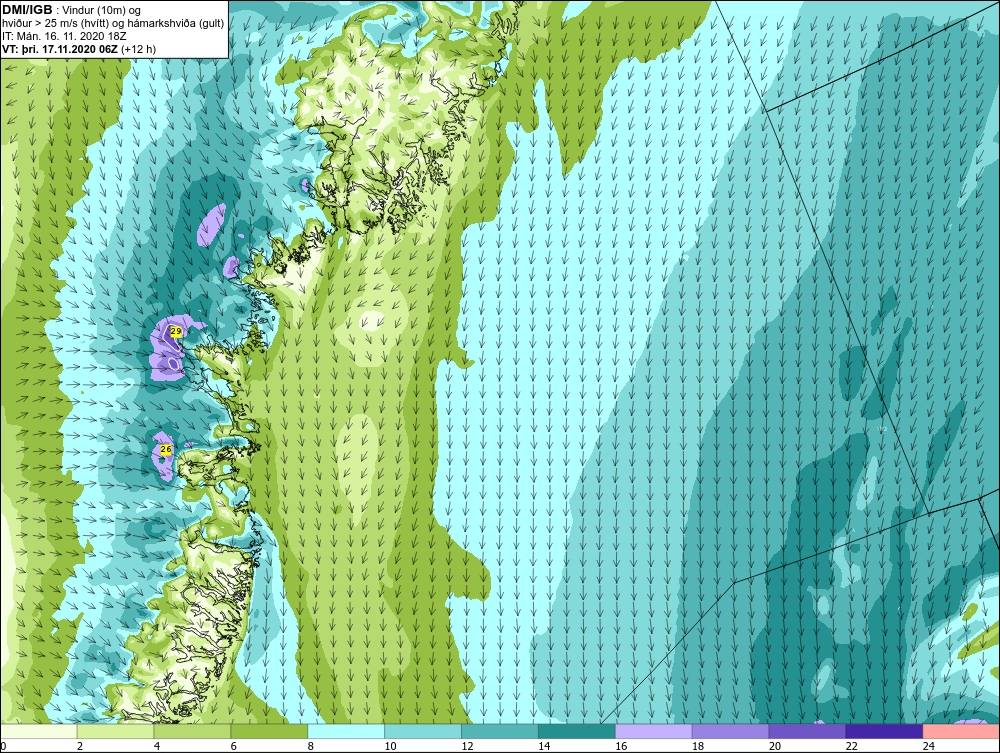The width and height of the screenshot is (1000, 753).
Task: Pick the olive 6–8 m/s legend swatch
Action: point(269,731)
